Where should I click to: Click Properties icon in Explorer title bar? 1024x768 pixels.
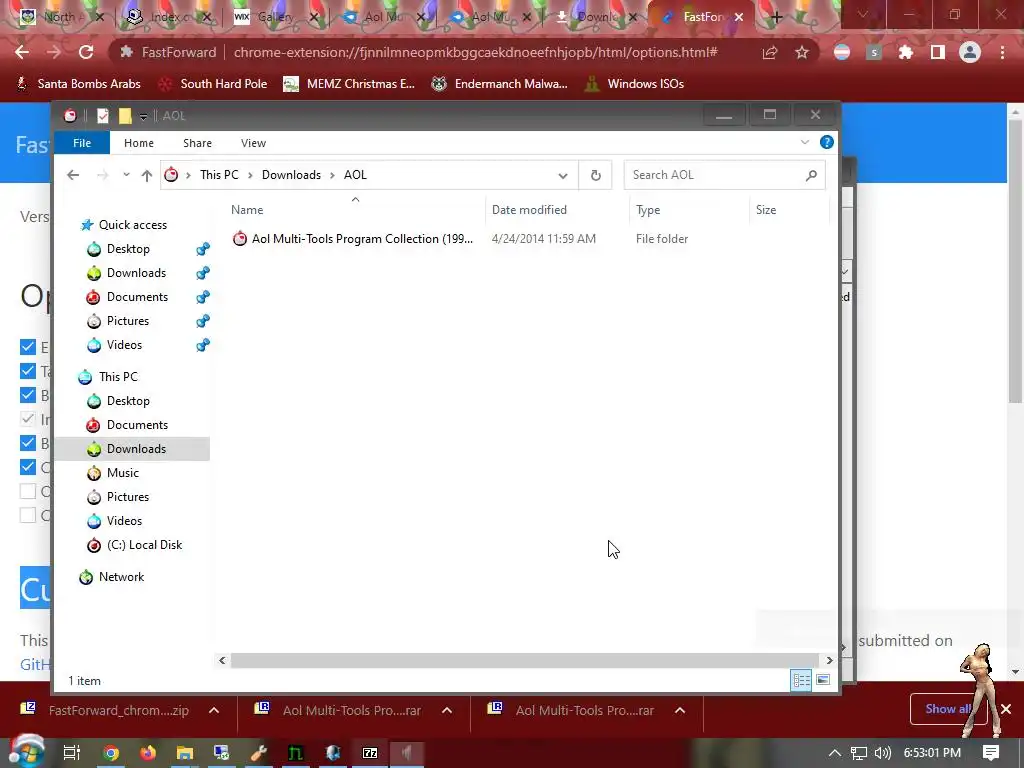(103, 116)
